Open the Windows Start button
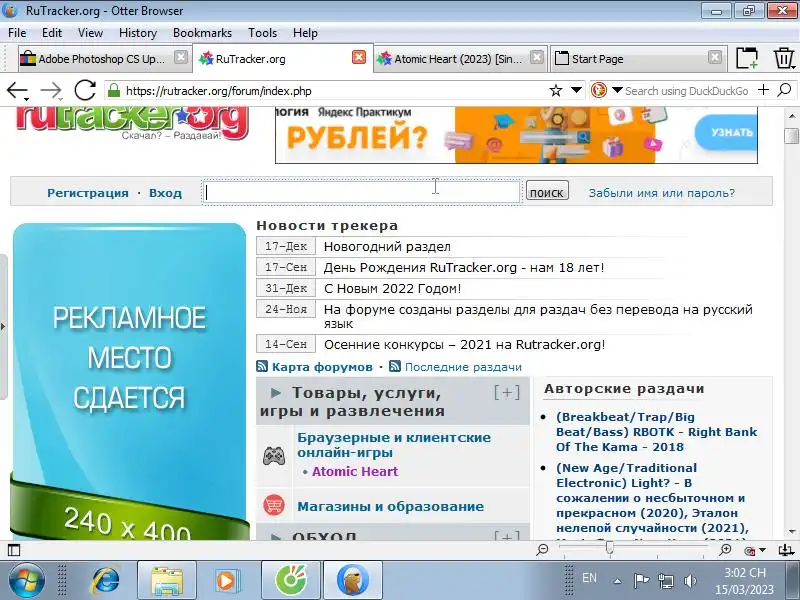 (x=26, y=580)
